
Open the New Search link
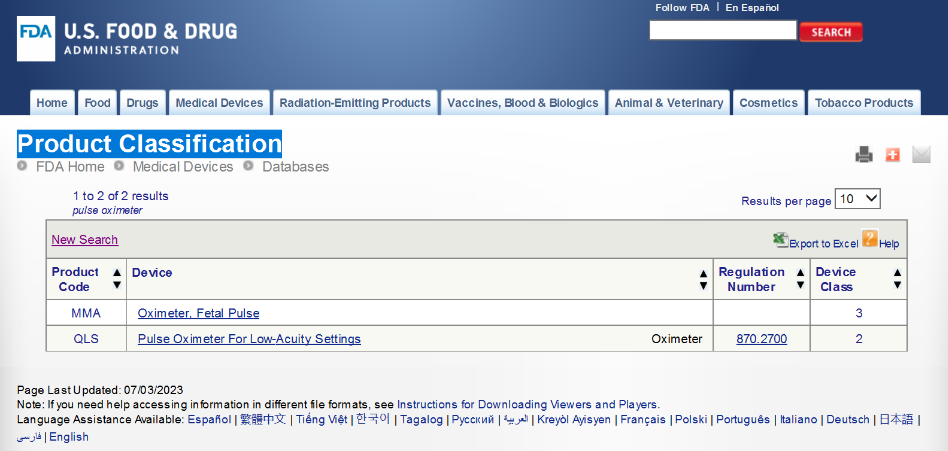pyautogui.click(x=85, y=240)
